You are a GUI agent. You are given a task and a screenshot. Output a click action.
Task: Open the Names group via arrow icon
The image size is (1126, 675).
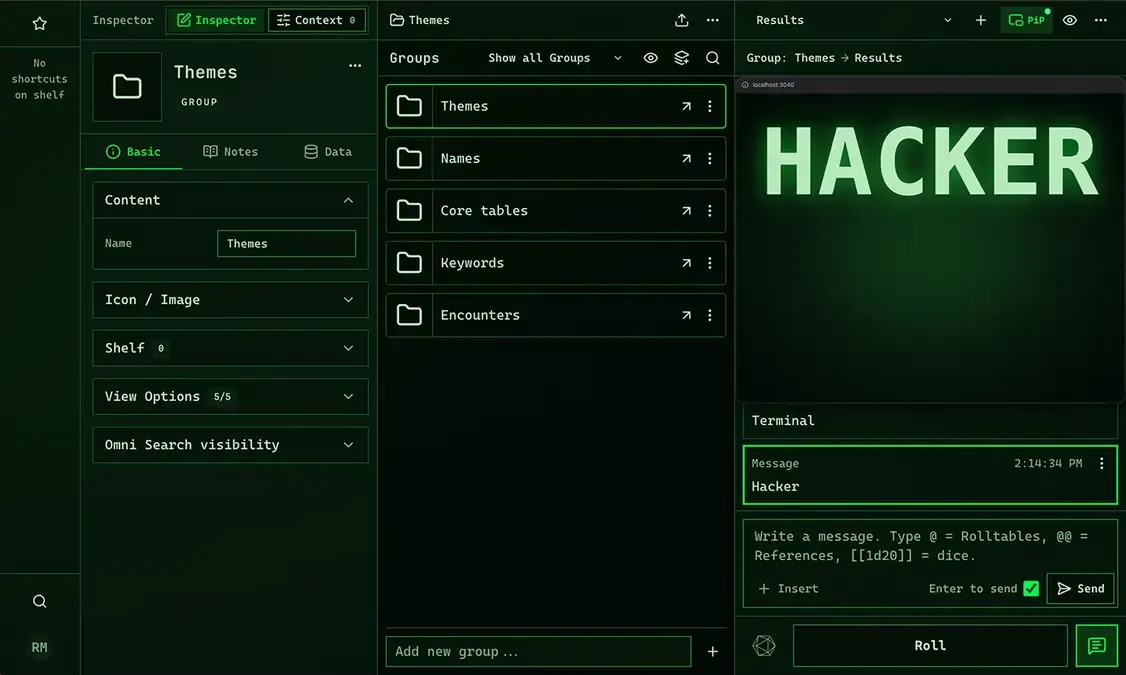(x=687, y=159)
